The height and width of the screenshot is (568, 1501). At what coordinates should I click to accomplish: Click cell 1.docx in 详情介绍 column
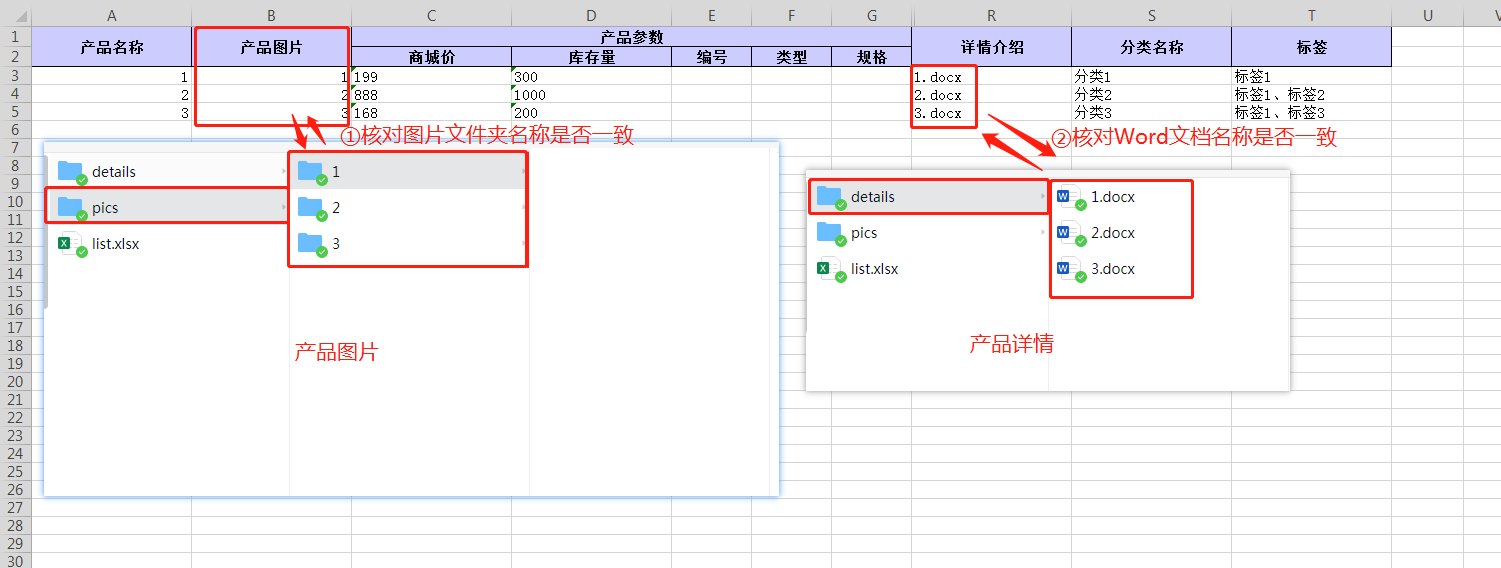point(991,76)
